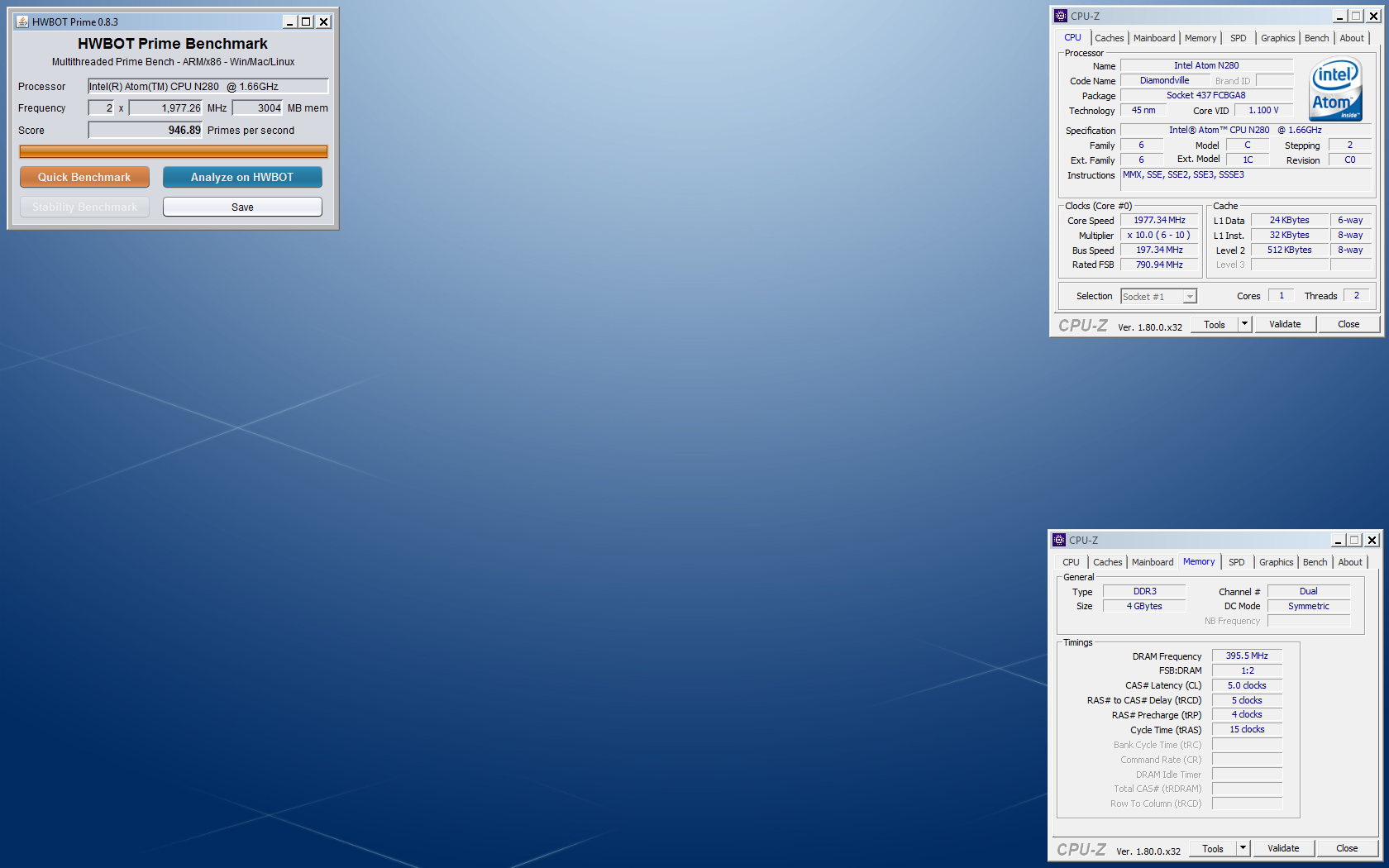Click Tools button in bottom CPU-Z
Viewport: 1389px width, 868px height.
click(1213, 848)
